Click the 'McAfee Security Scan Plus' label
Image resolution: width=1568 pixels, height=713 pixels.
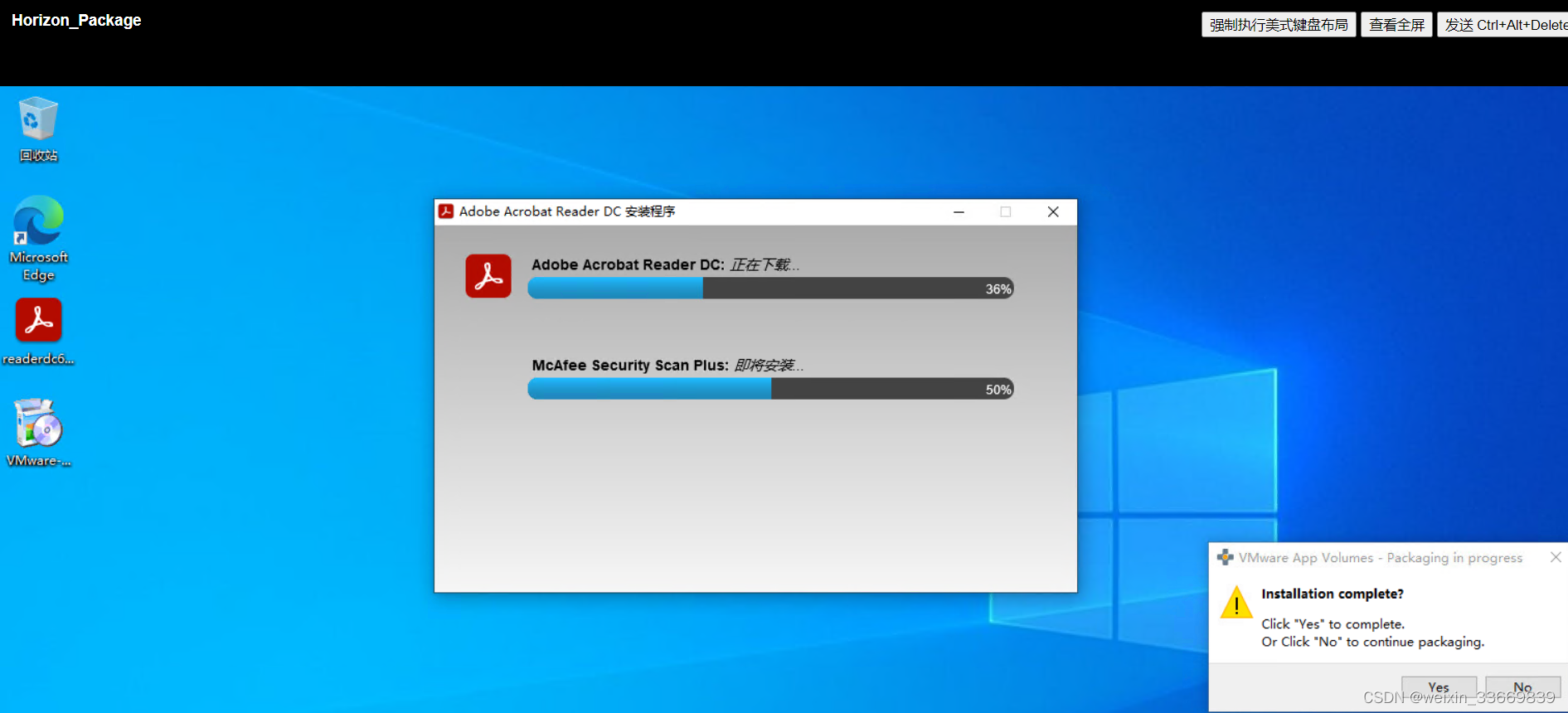(630, 366)
